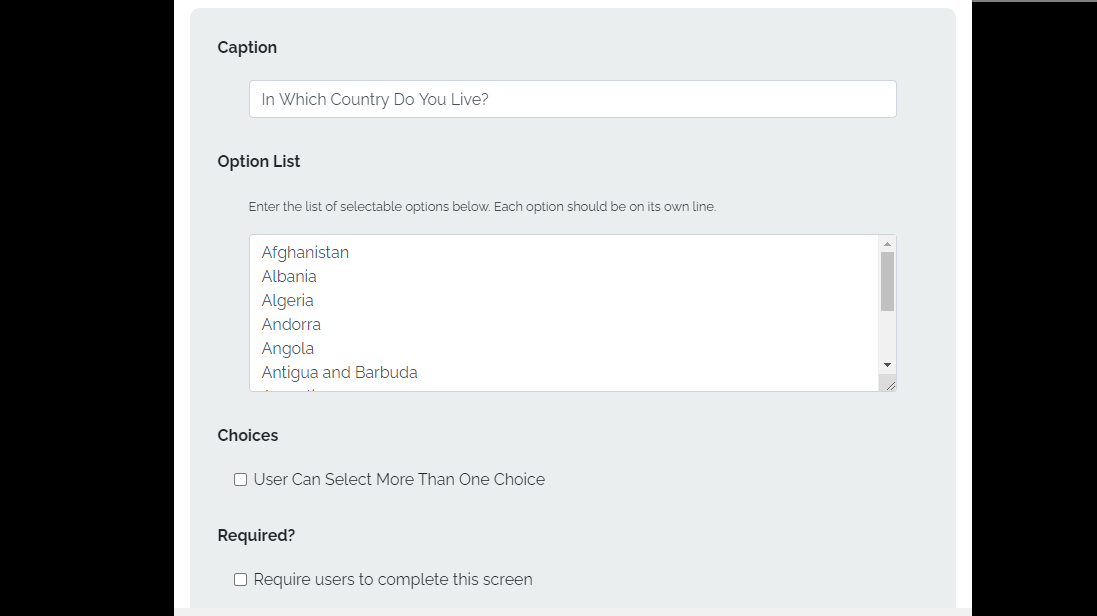Click the Algeria line in the textarea
1097x616 pixels.
(288, 301)
